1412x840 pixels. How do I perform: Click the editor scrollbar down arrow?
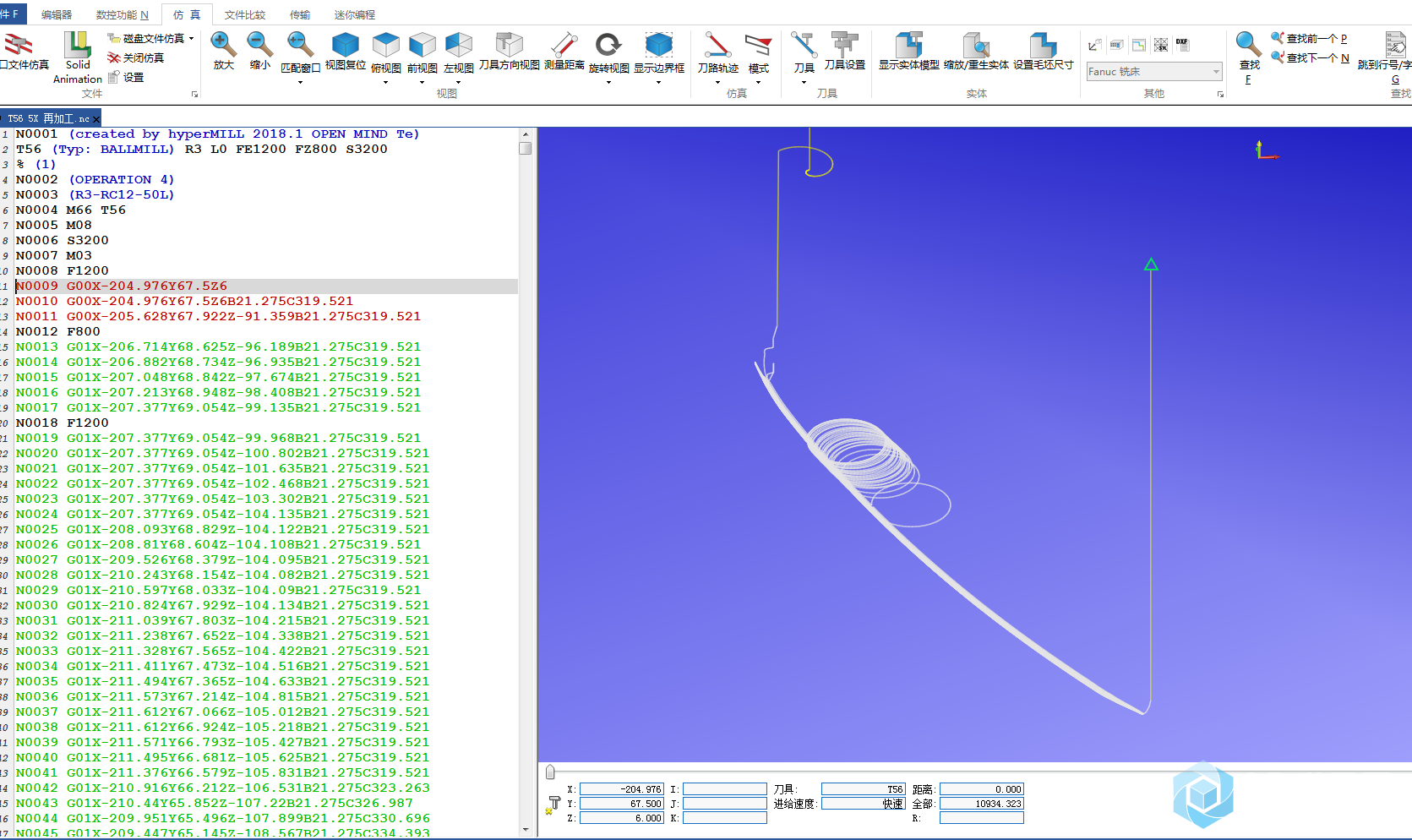point(526,830)
